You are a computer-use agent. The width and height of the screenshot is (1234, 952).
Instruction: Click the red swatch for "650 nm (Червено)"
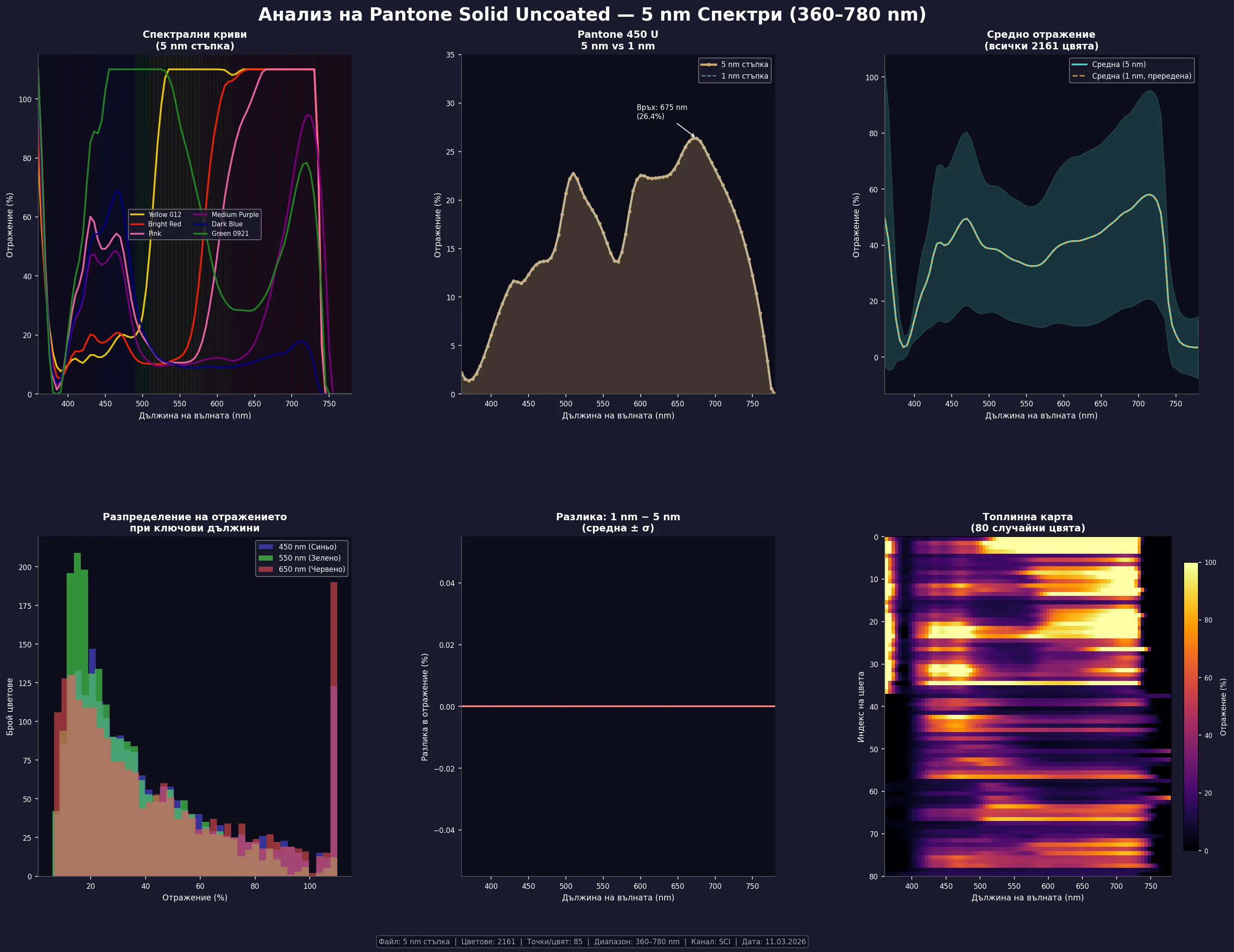point(266,570)
